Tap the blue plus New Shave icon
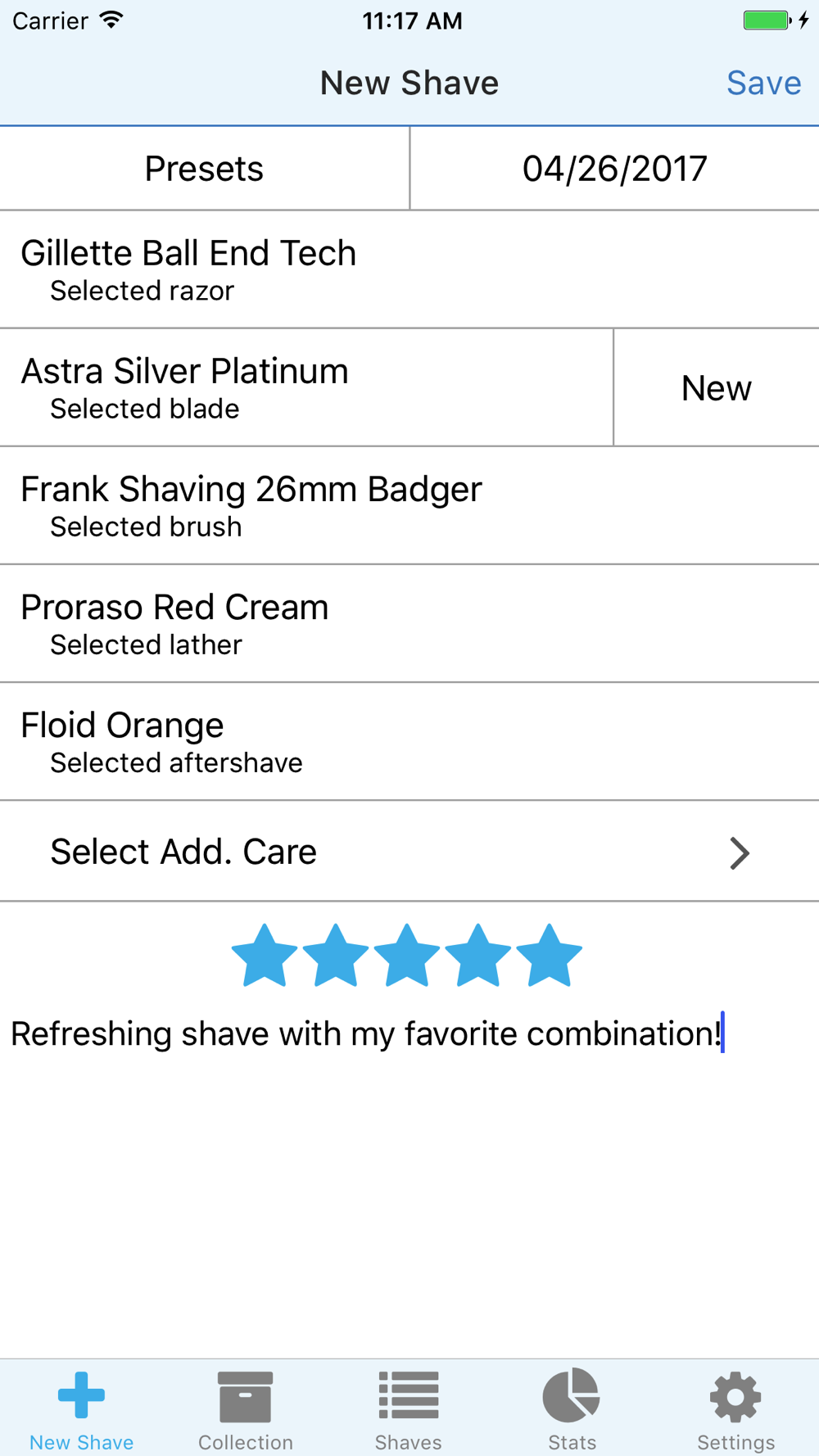 tap(81, 1395)
